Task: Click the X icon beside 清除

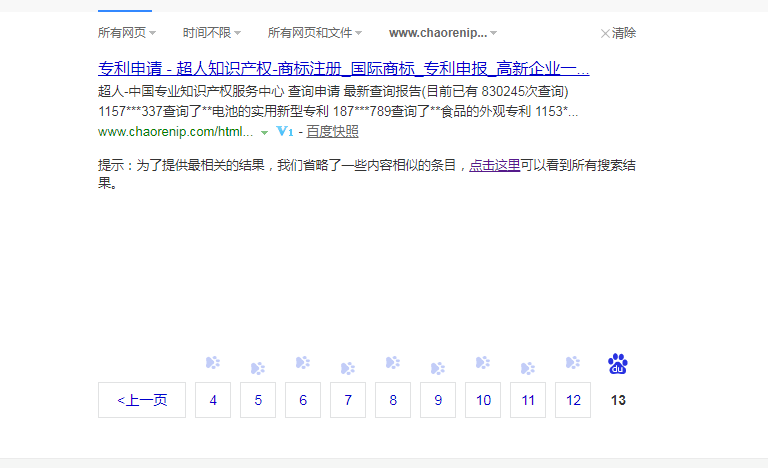Action: [x=604, y=33]
